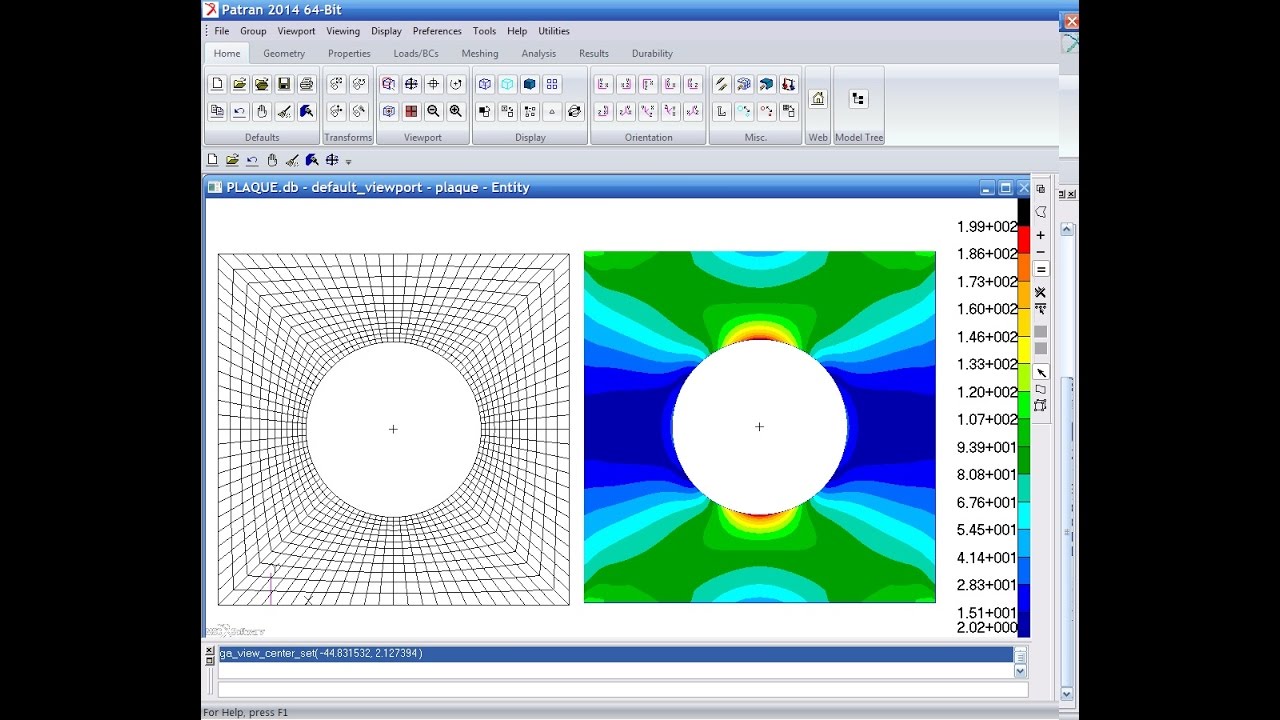Click the 1.99+002 legend value
The height and width of the screenshot is (720, 1280).
tap(987, 227)
